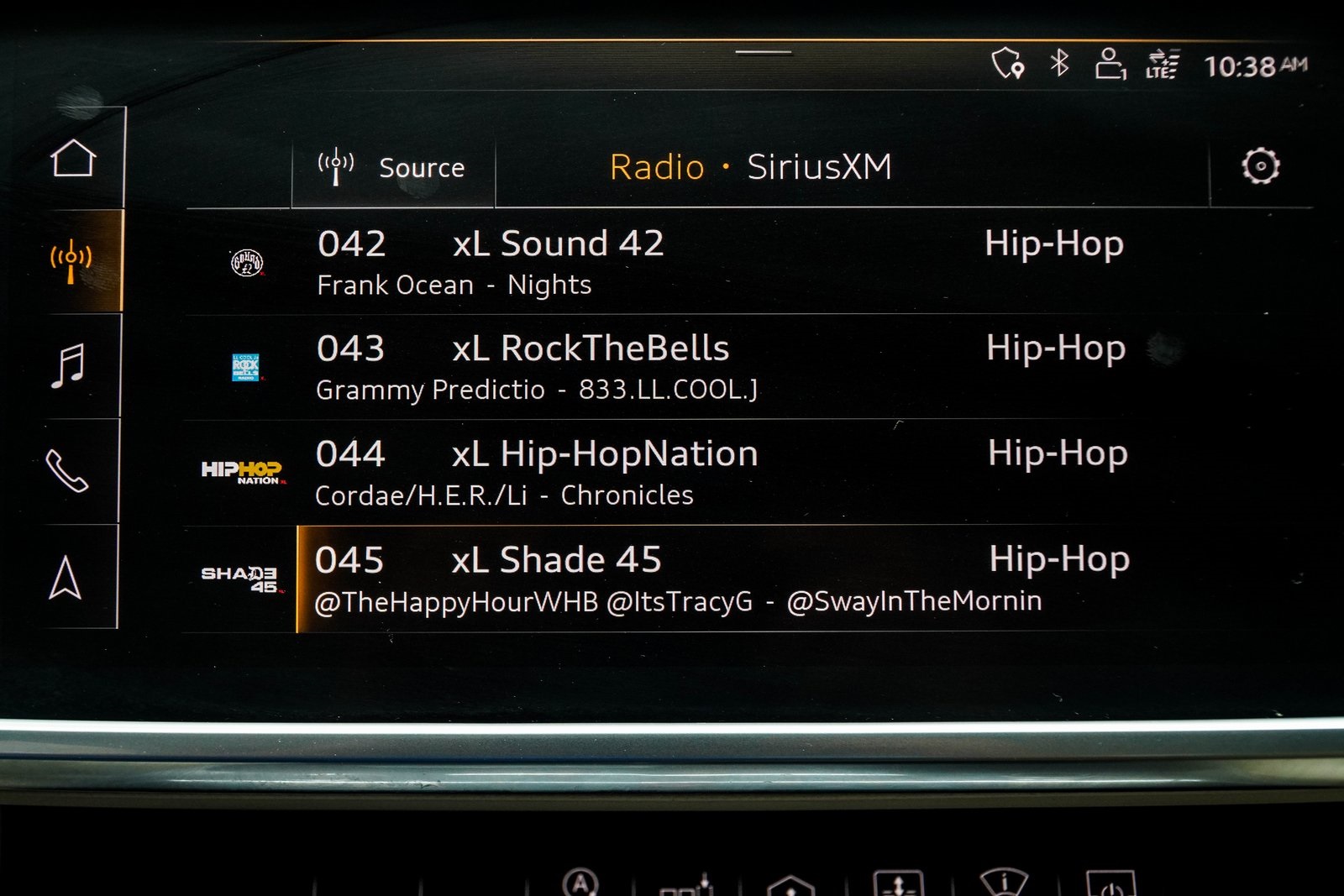
Task: Go to the Home screen icon
Action: (x=73, y=158)
